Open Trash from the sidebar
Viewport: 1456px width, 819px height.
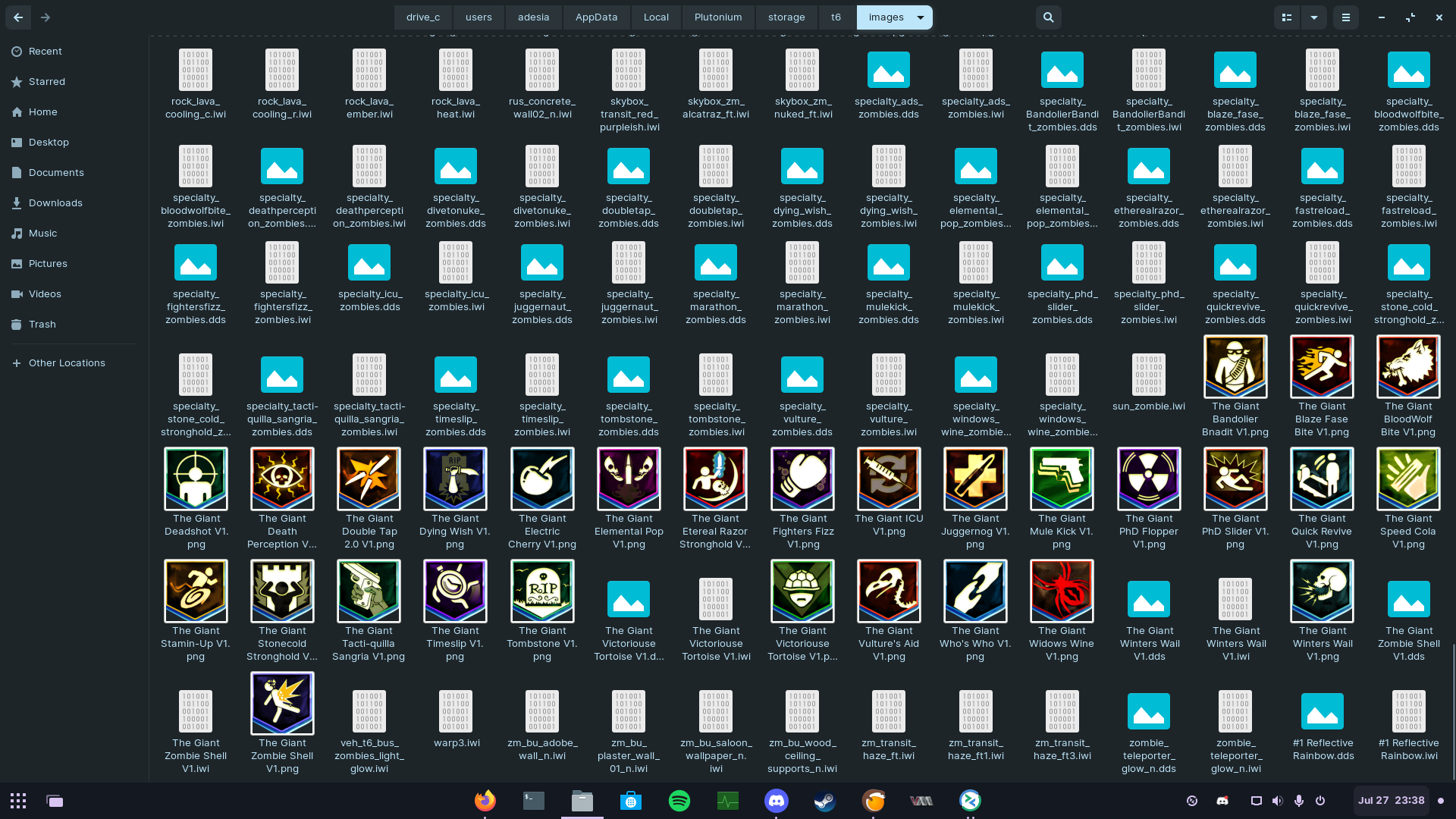pyautogui.click(x=42, y=324)
